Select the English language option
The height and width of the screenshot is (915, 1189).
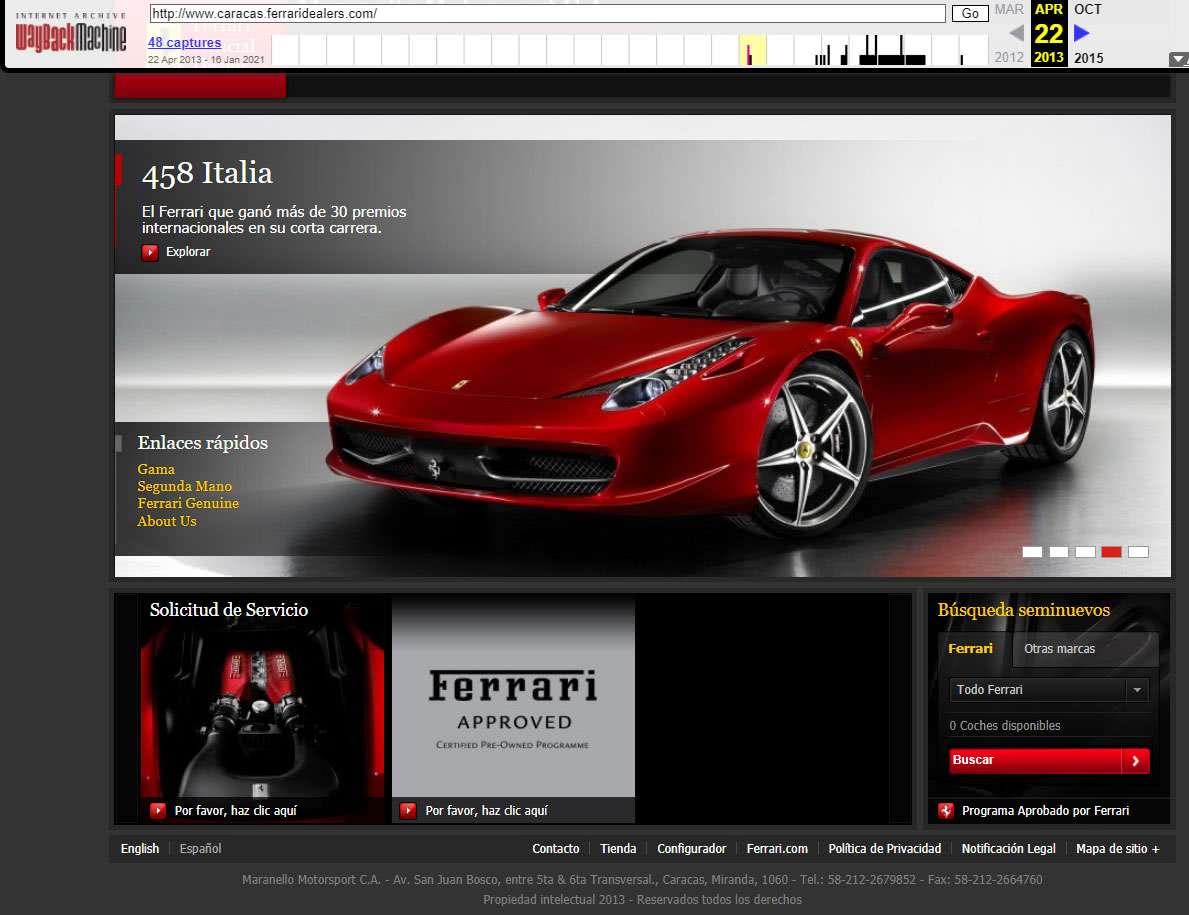pyautogui.click(x=140, y=848)
